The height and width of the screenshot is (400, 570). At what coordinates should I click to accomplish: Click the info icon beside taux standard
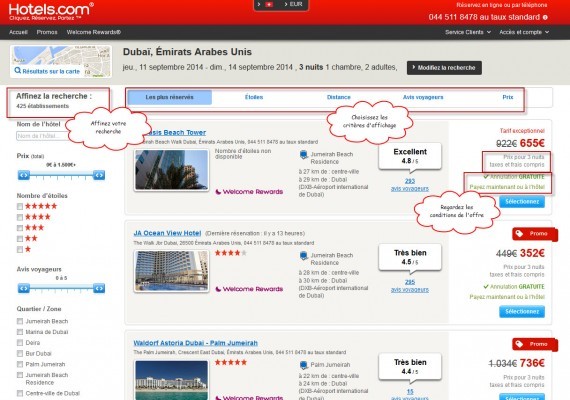(545, 17)
